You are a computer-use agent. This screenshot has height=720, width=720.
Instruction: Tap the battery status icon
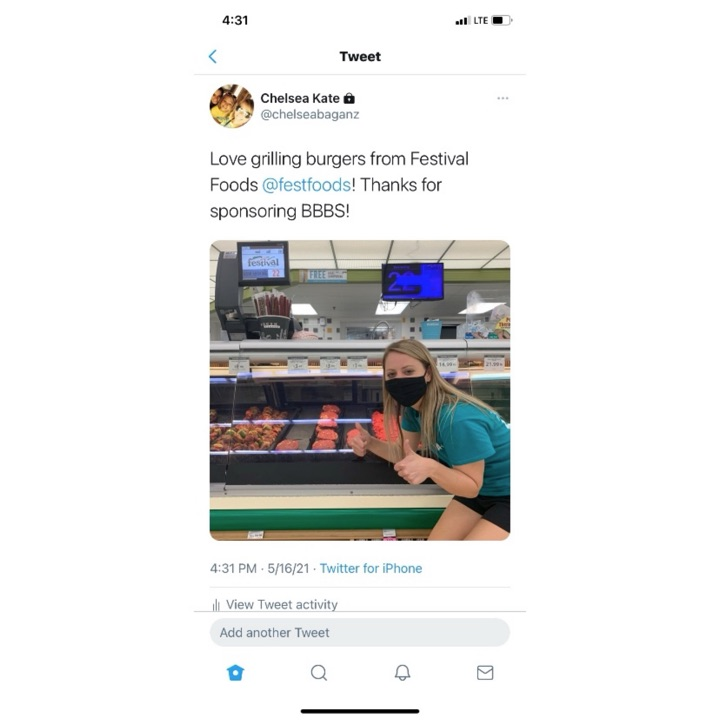(501, 20)
